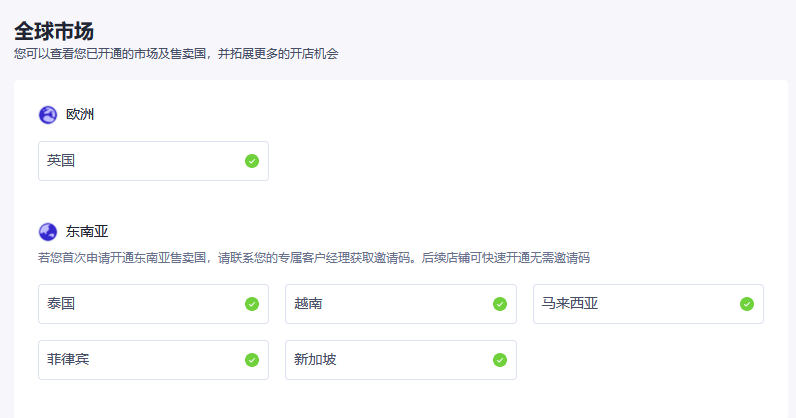Select the 泰国 market card

(153, 304)
